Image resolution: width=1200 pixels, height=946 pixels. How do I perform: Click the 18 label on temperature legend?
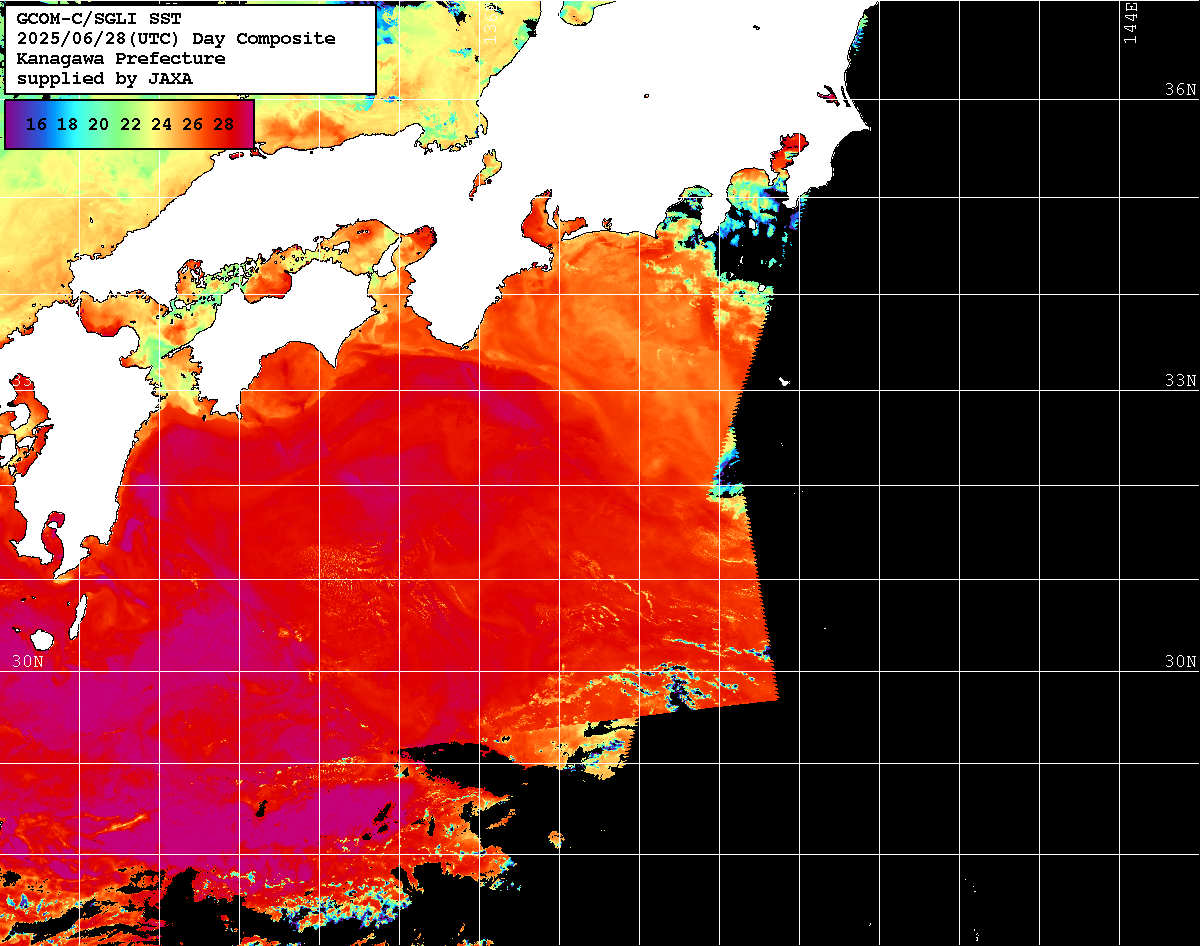click(x=67, y=125)
